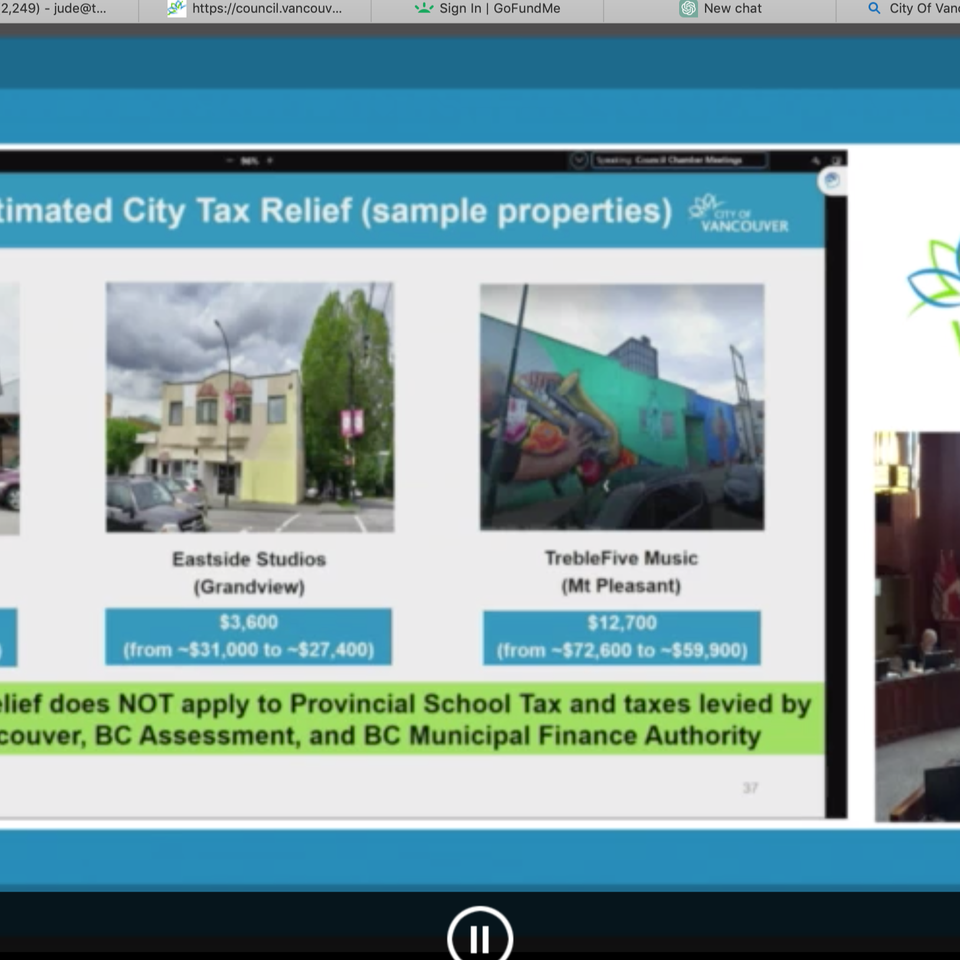Switch to the council.vancouver browser tab
The height and width of the screenshot is (960, 960).
click(255, 9)
